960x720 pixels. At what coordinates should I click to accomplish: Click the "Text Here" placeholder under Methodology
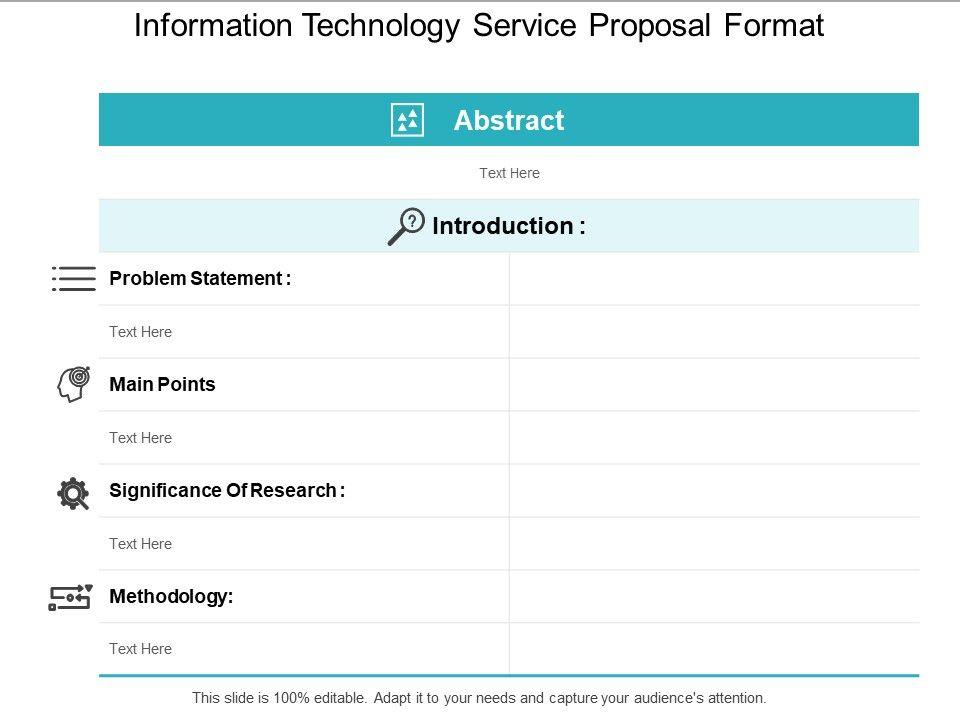(140, 649)
